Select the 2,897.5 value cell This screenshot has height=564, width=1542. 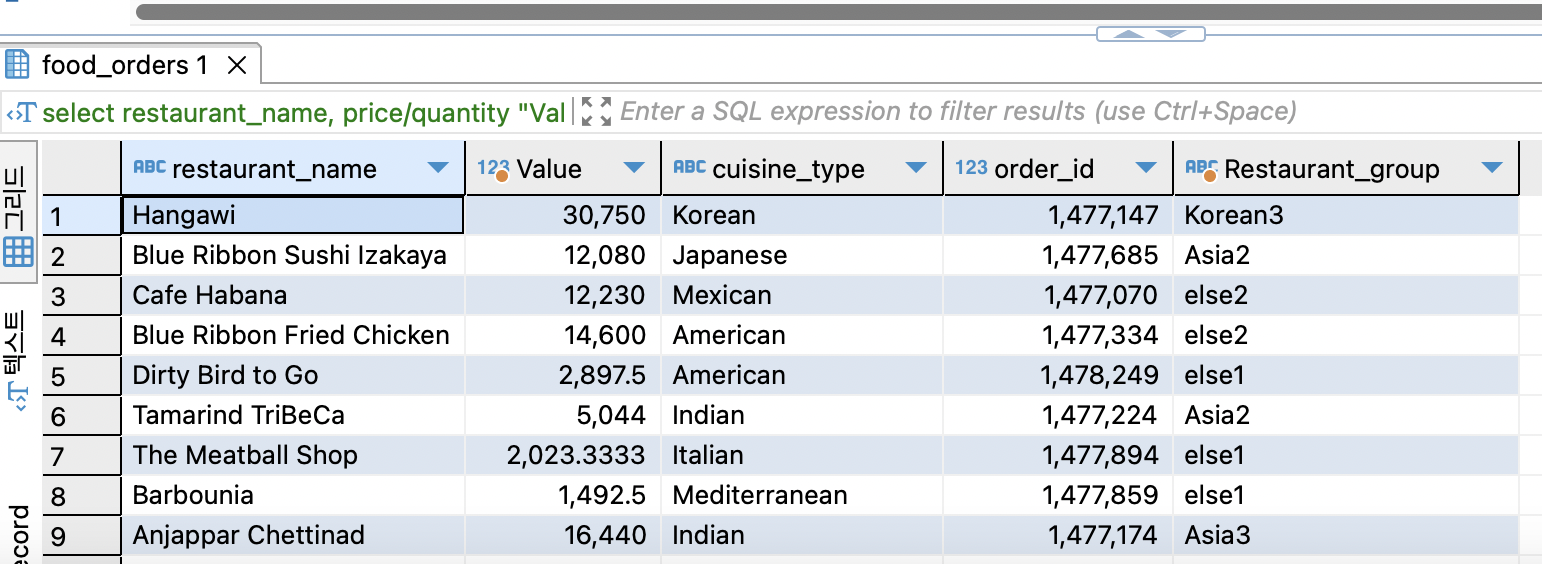(563, 375)
